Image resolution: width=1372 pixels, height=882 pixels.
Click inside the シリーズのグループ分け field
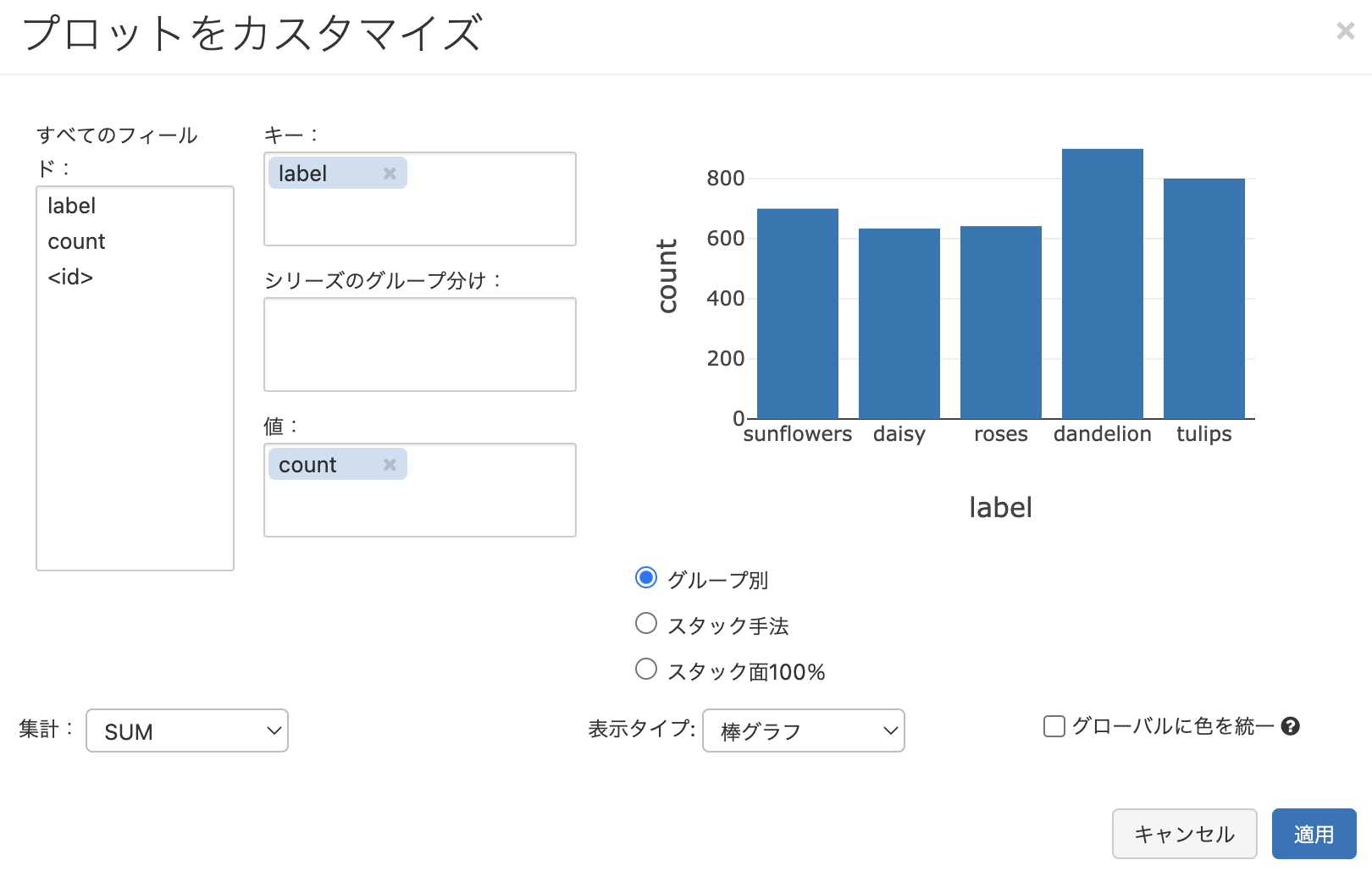[419, 344]
